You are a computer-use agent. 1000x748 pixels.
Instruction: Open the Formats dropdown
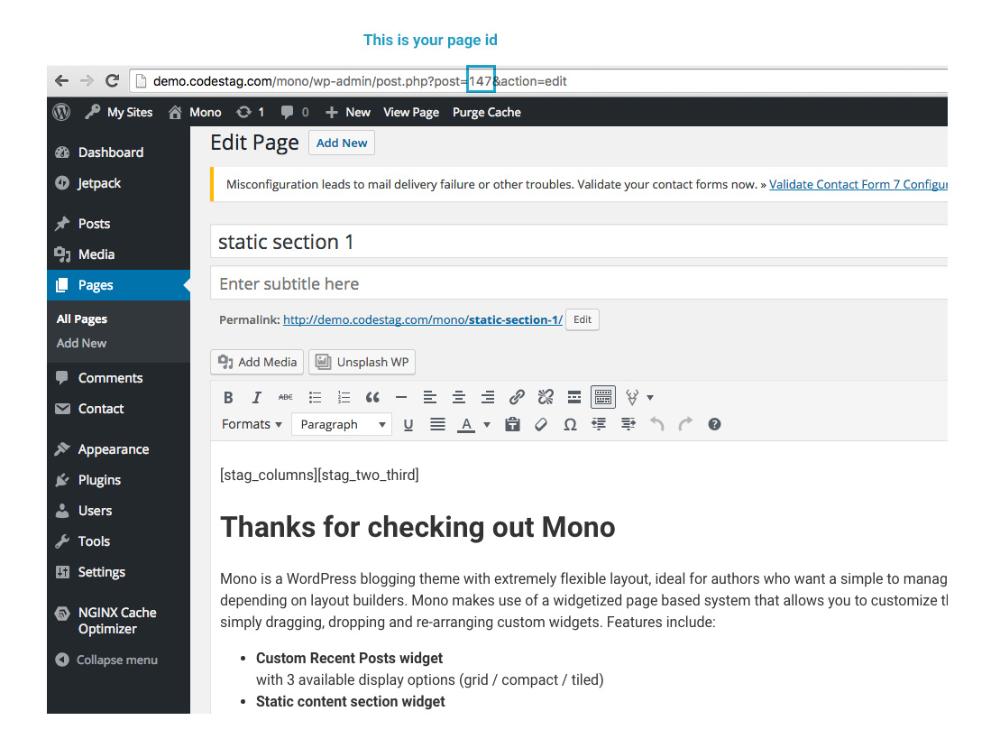(x=252, y=425)
